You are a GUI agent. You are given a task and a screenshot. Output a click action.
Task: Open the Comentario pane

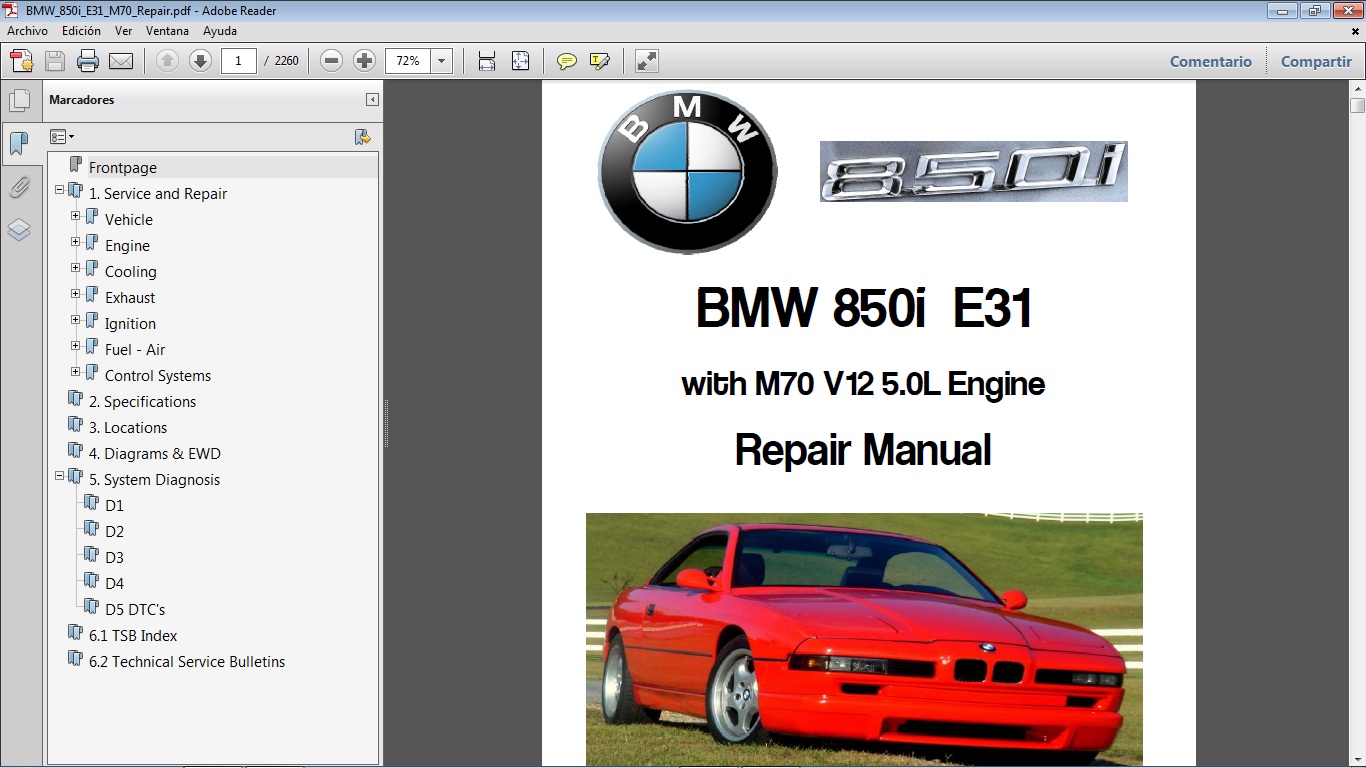tap(1211, 61)
